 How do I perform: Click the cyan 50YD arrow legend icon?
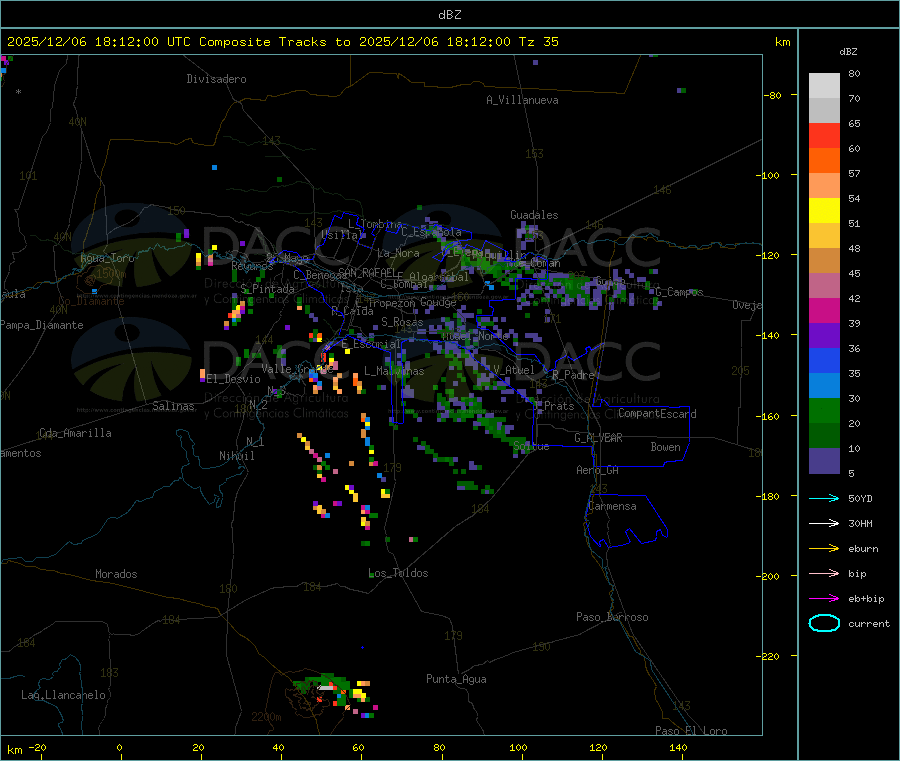tap(824, 498)
